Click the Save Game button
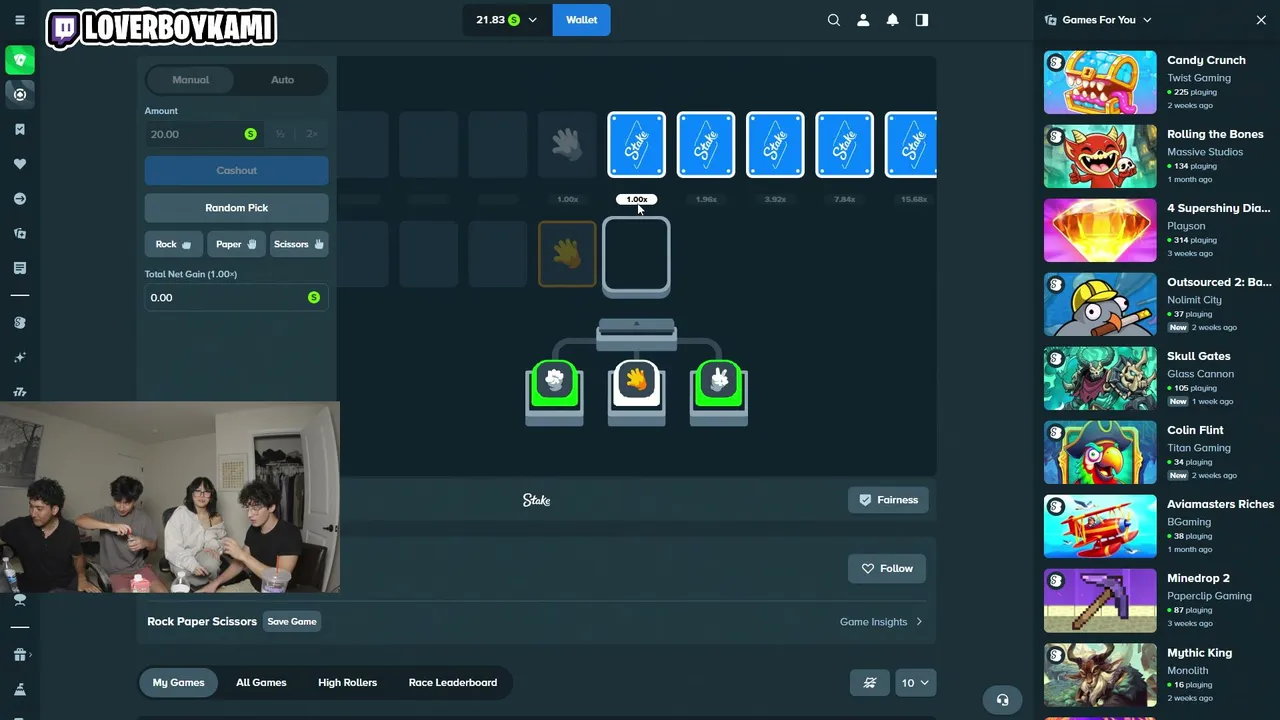This screenshot has width=1280, height=720. [x=292, y=622]
